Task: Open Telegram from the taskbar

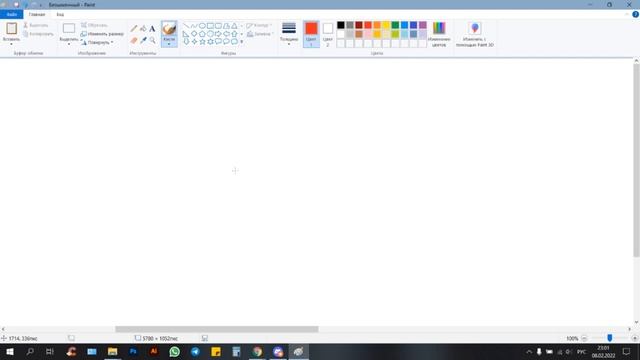Action: coord(196,351)
